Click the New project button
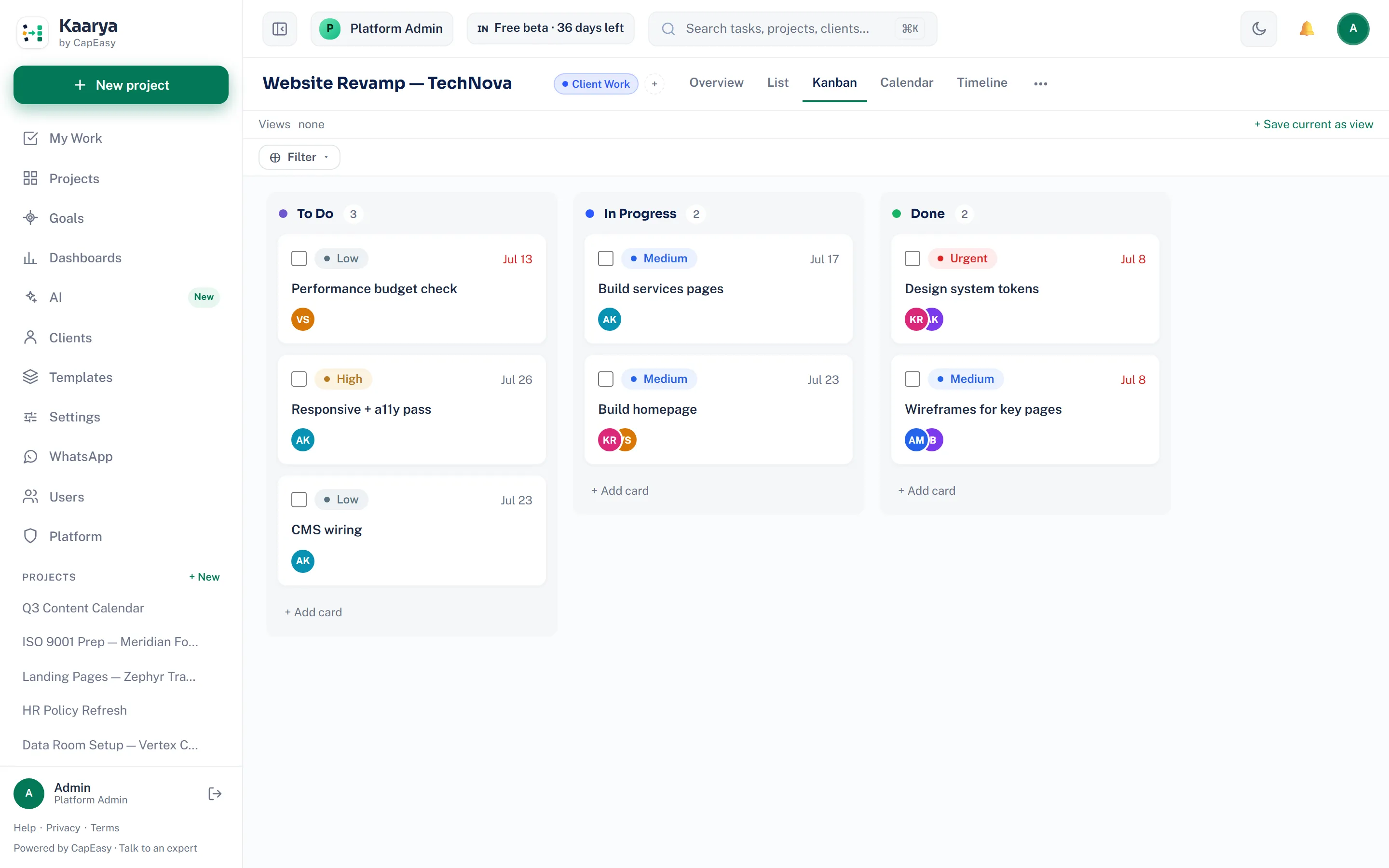The height and width of the screenshot is (868, 1389). (x=121, y=85)
